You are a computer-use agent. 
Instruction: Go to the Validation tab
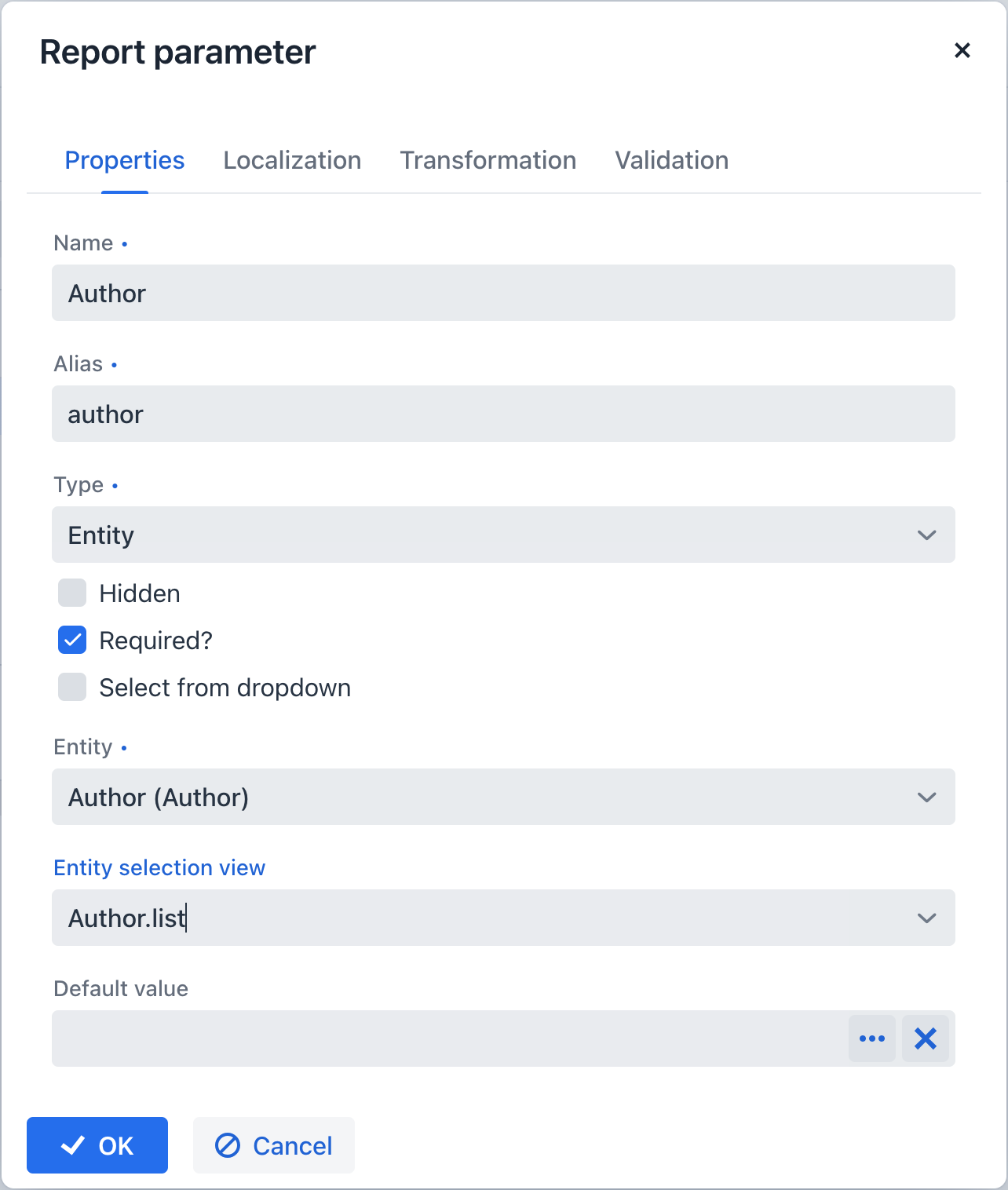[671, 161]
